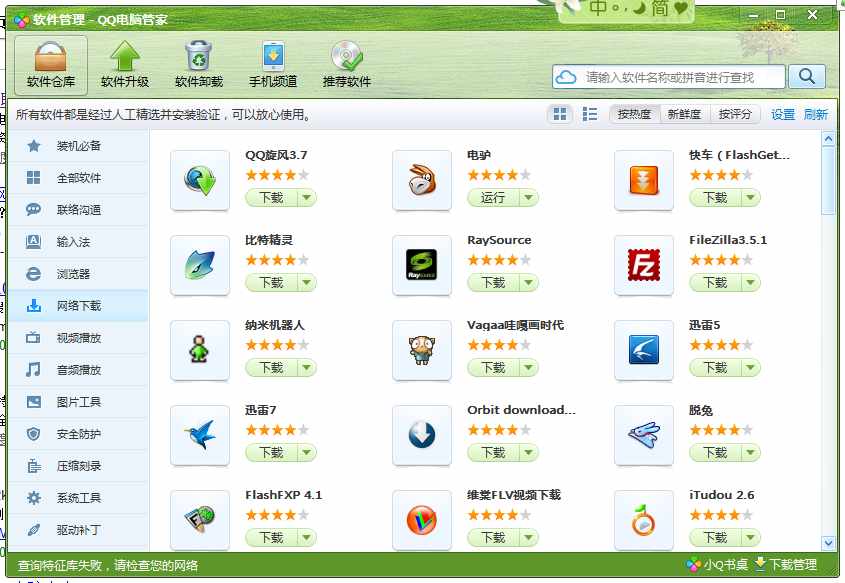Click the magnifier search button
This screenshot has height=583, width=845.
pos(807,77)
